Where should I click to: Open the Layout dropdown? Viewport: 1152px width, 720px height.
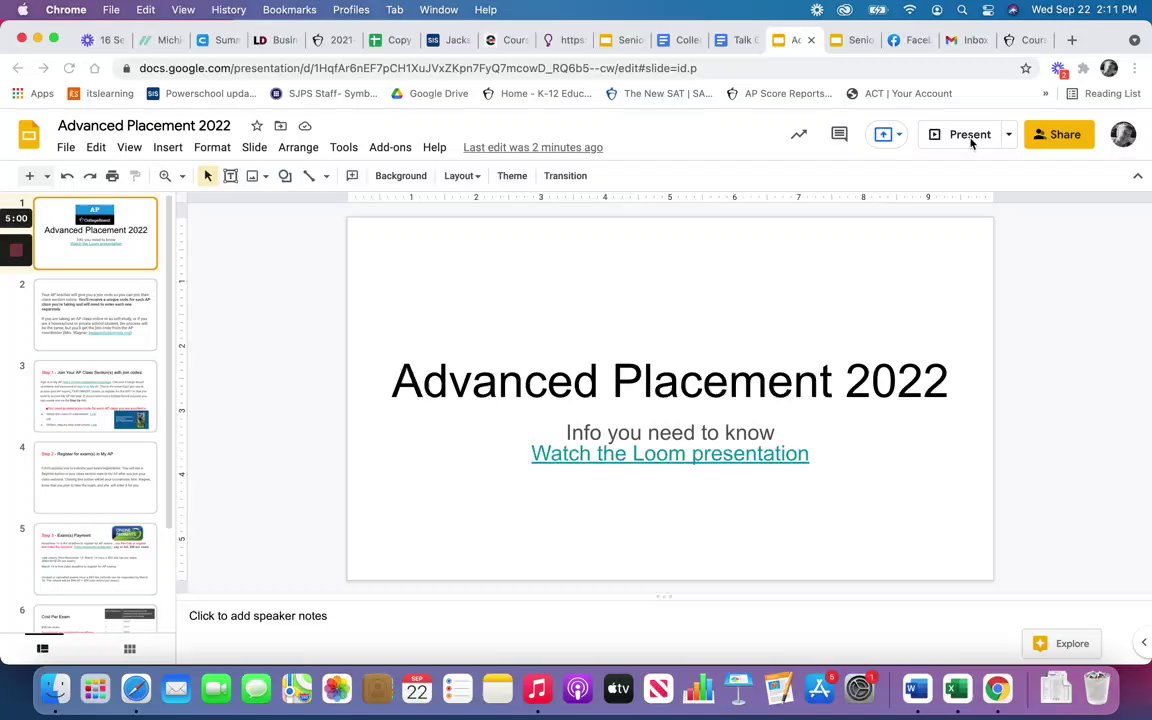click(x=461, y=176)
